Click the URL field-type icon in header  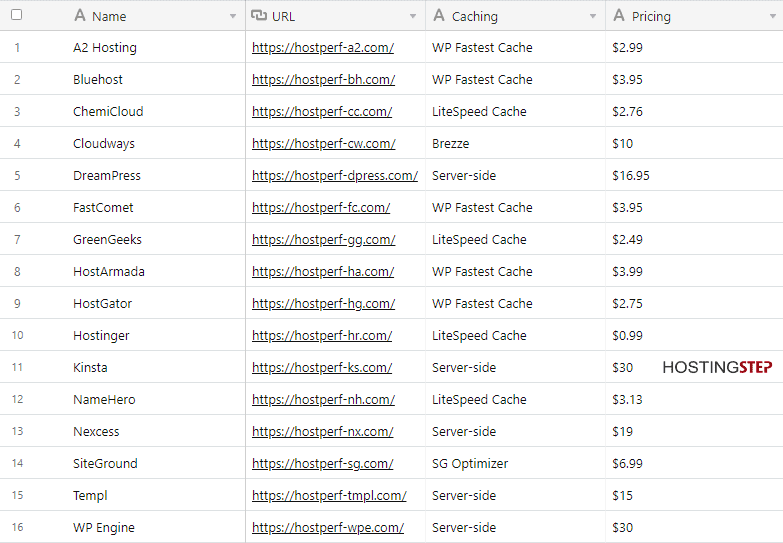pos(259,15)
